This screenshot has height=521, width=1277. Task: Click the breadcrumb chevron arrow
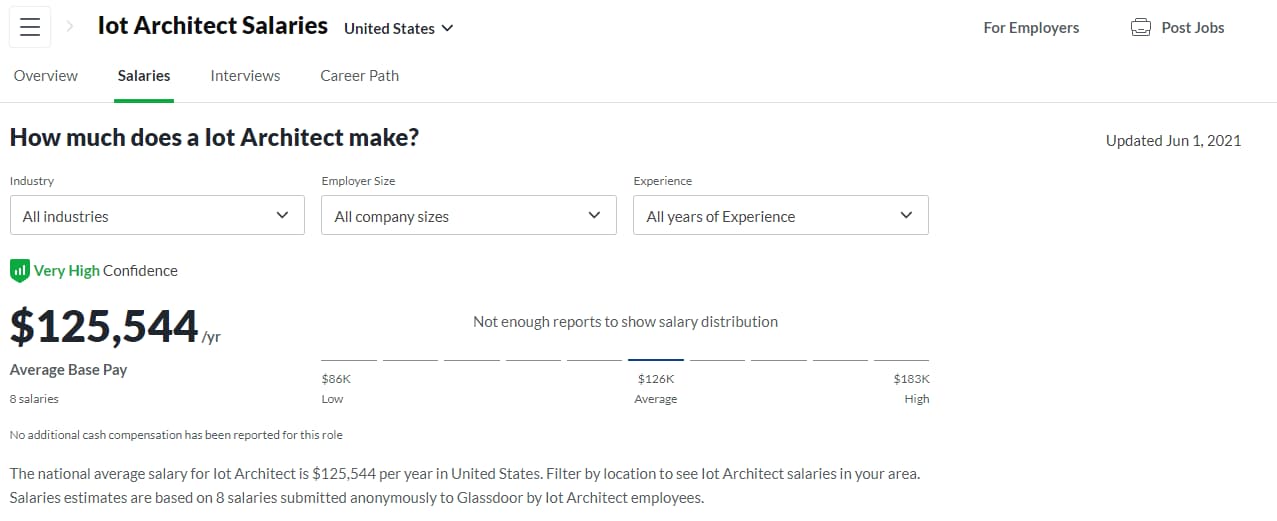point(69,28)
